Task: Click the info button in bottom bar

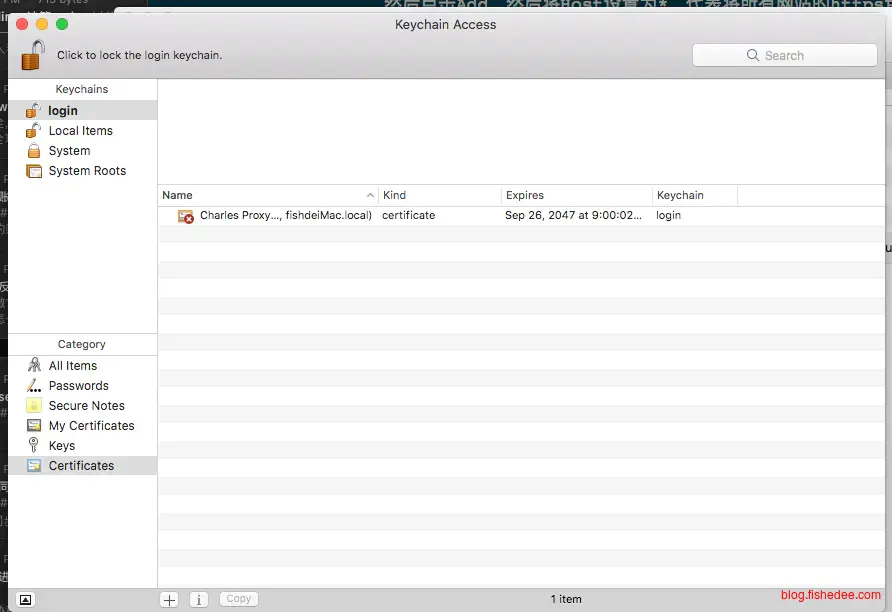Action: coord(199,599)
